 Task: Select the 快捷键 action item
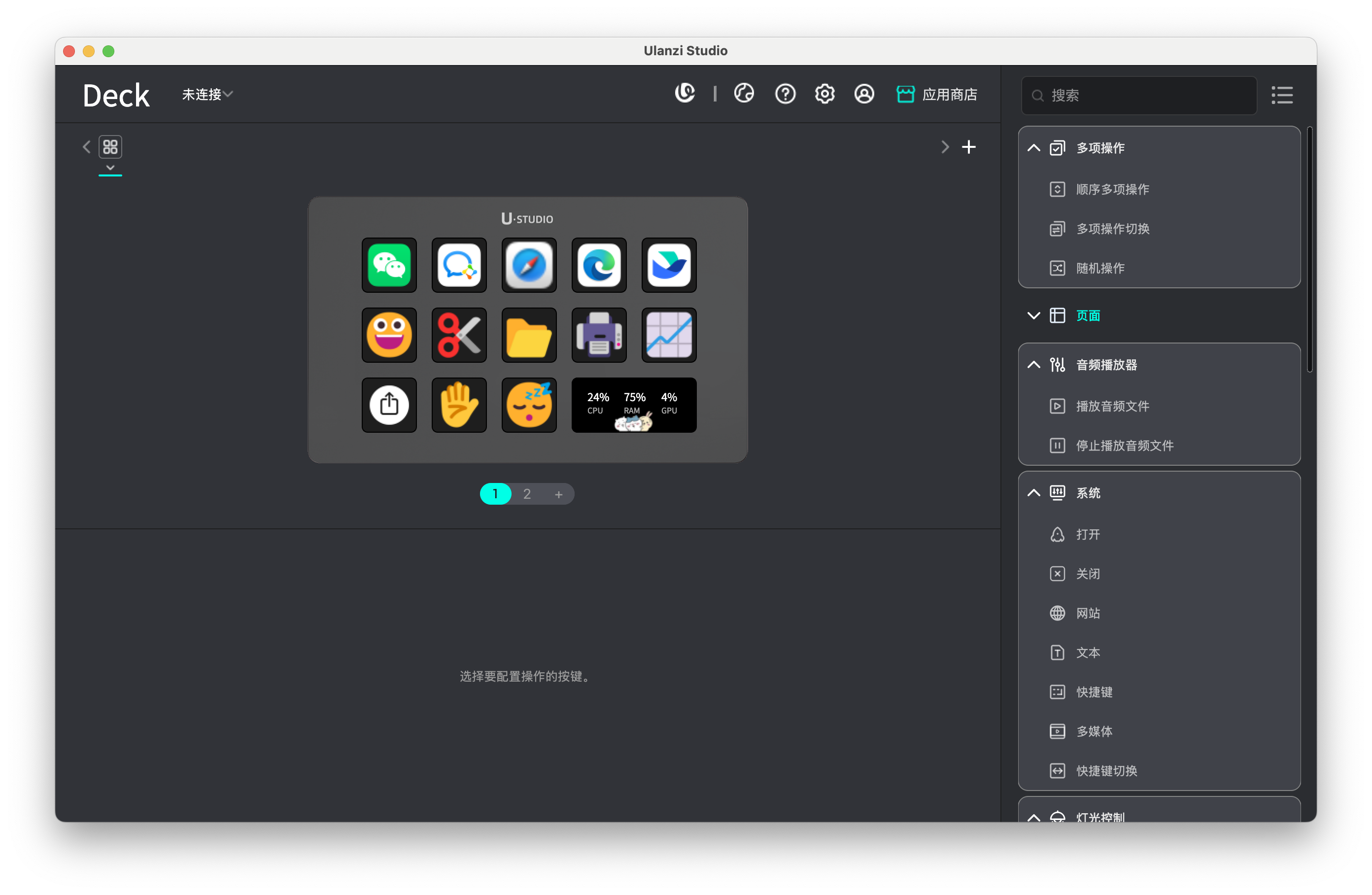click(1094, 692)
